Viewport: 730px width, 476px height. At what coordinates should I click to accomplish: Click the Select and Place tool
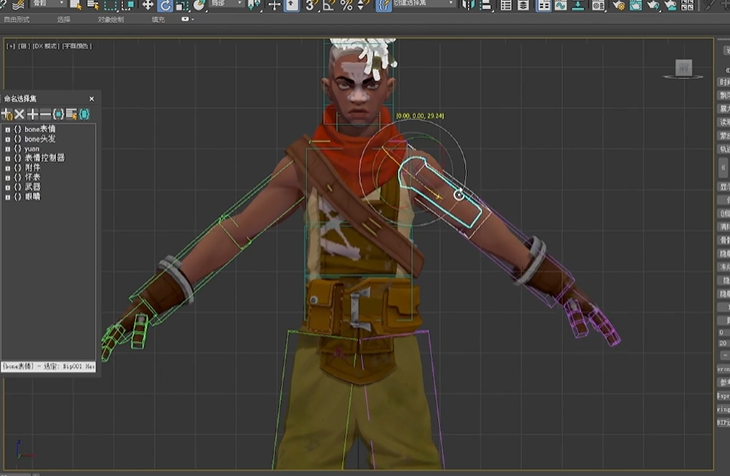click(x=199, y=5)
